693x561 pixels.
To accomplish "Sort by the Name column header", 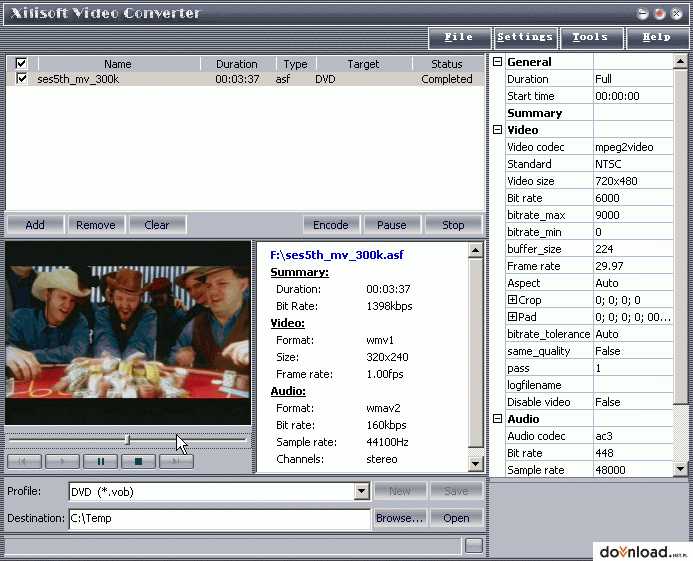I will (x=118, y=64).
